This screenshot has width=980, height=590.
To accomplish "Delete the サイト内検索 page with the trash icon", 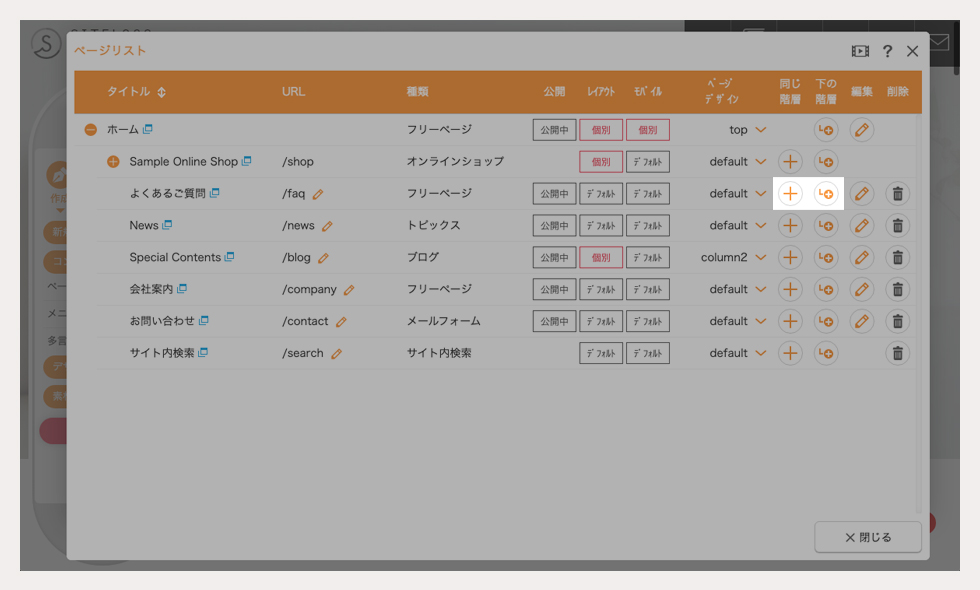I will [x=897, y=352].
